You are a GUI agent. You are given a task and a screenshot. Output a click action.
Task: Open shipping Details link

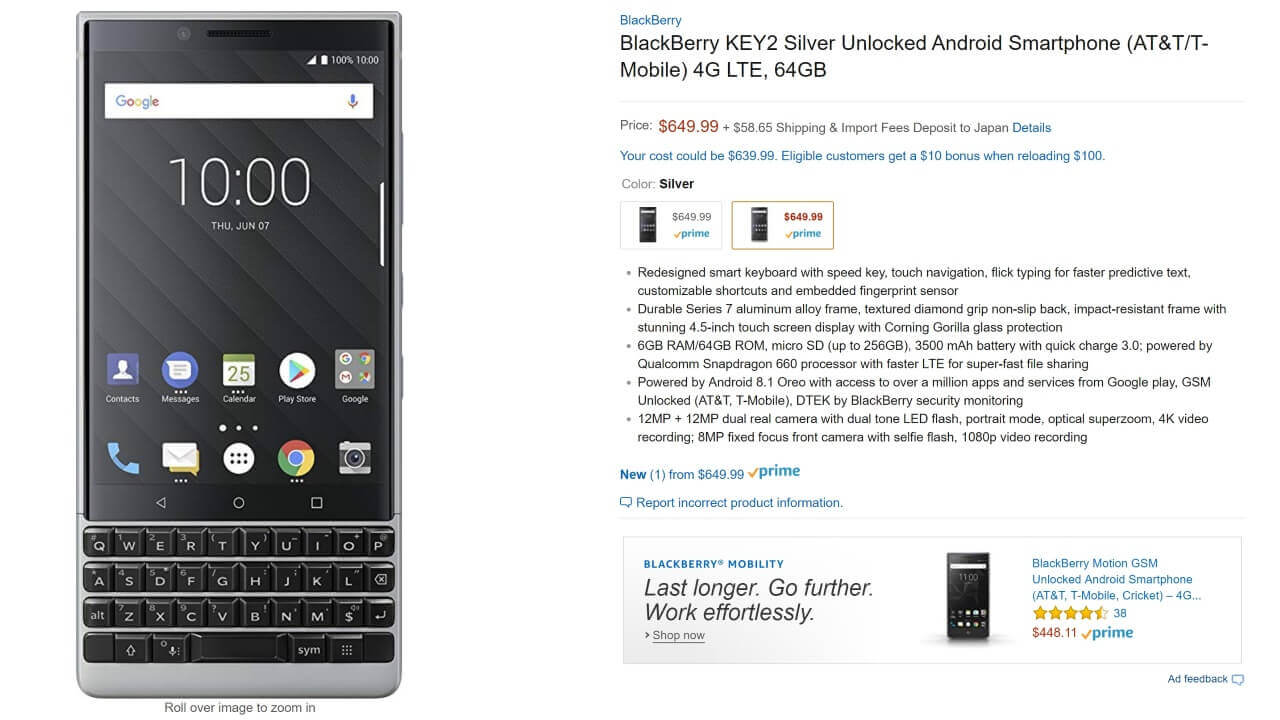tap(1032, 128)
